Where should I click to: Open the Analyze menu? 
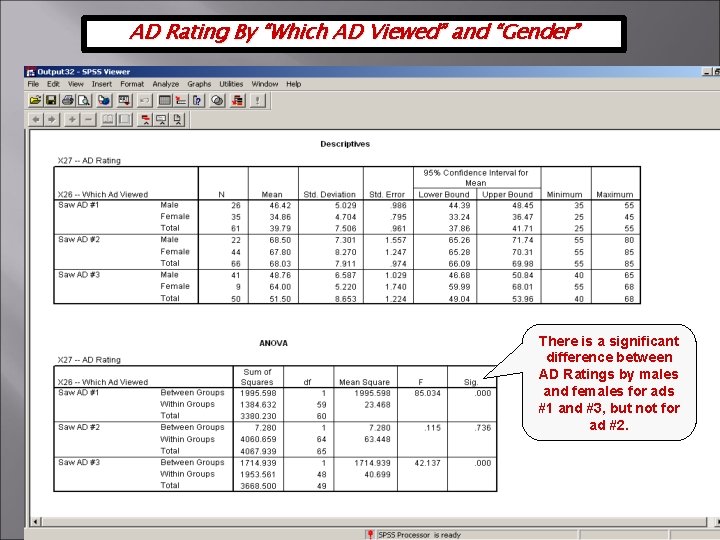(165, 84)
